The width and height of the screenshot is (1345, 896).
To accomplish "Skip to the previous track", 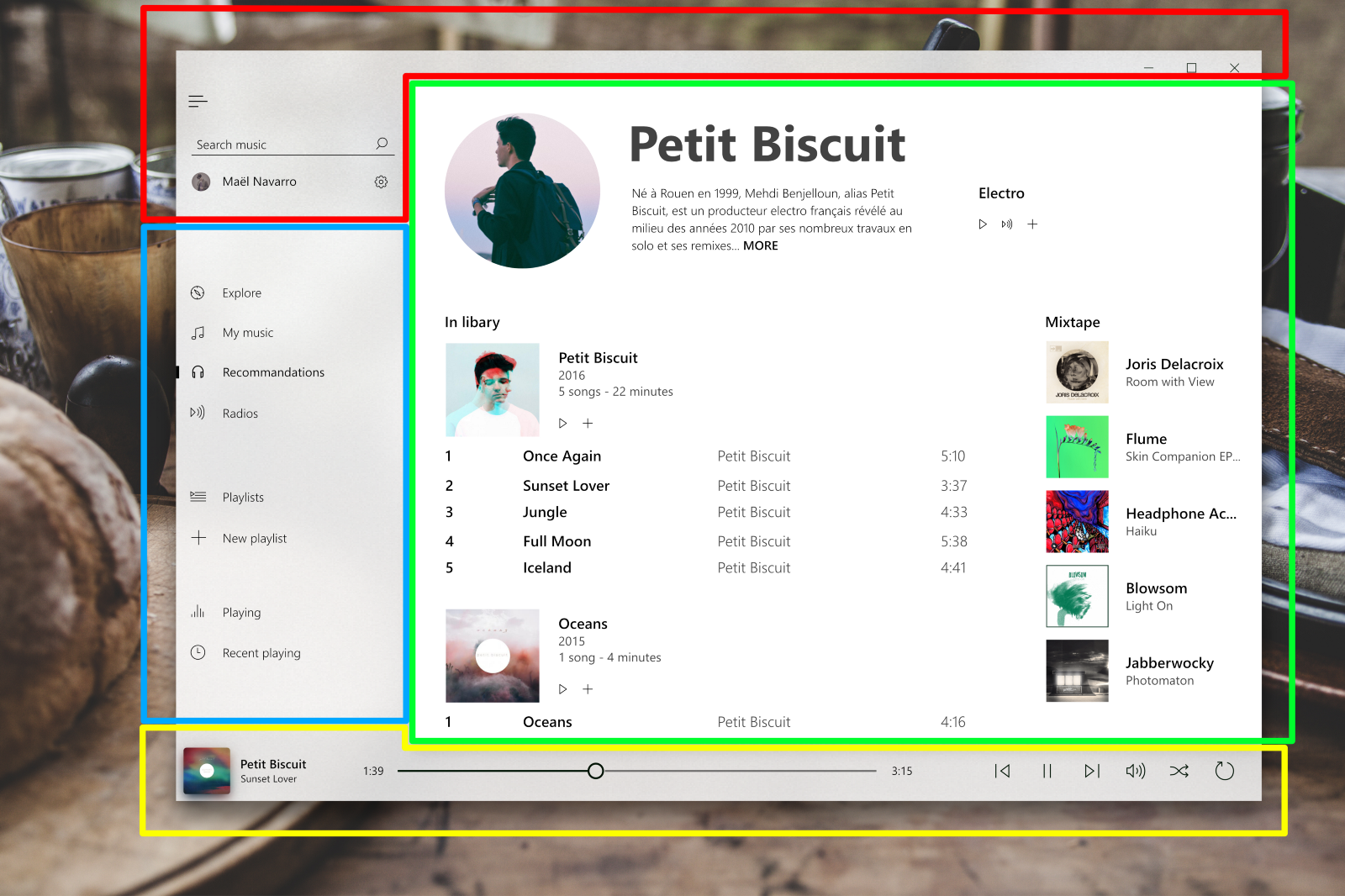I will tap(1002, 771).
